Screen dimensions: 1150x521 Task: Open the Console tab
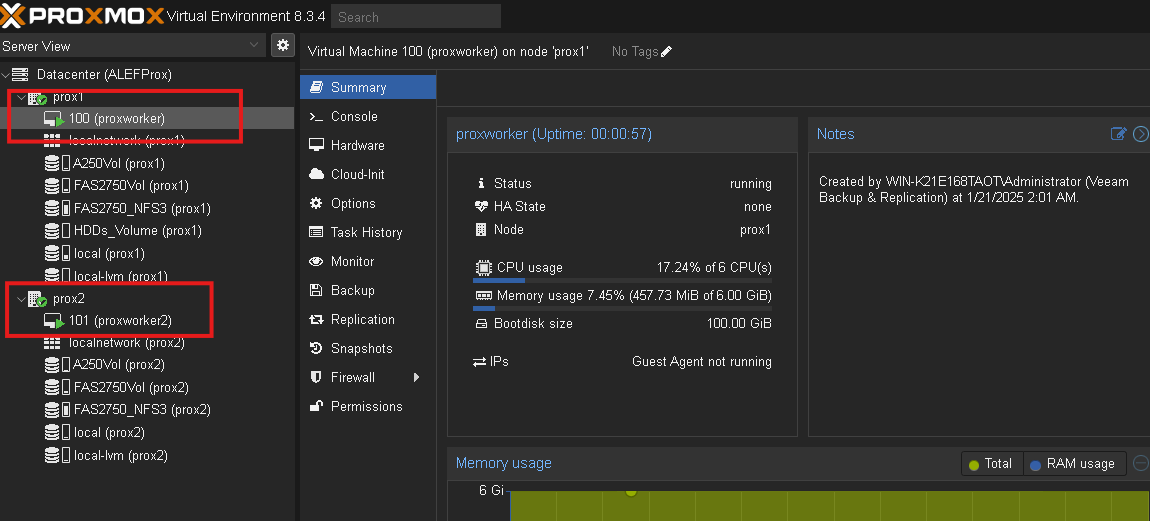368,116
